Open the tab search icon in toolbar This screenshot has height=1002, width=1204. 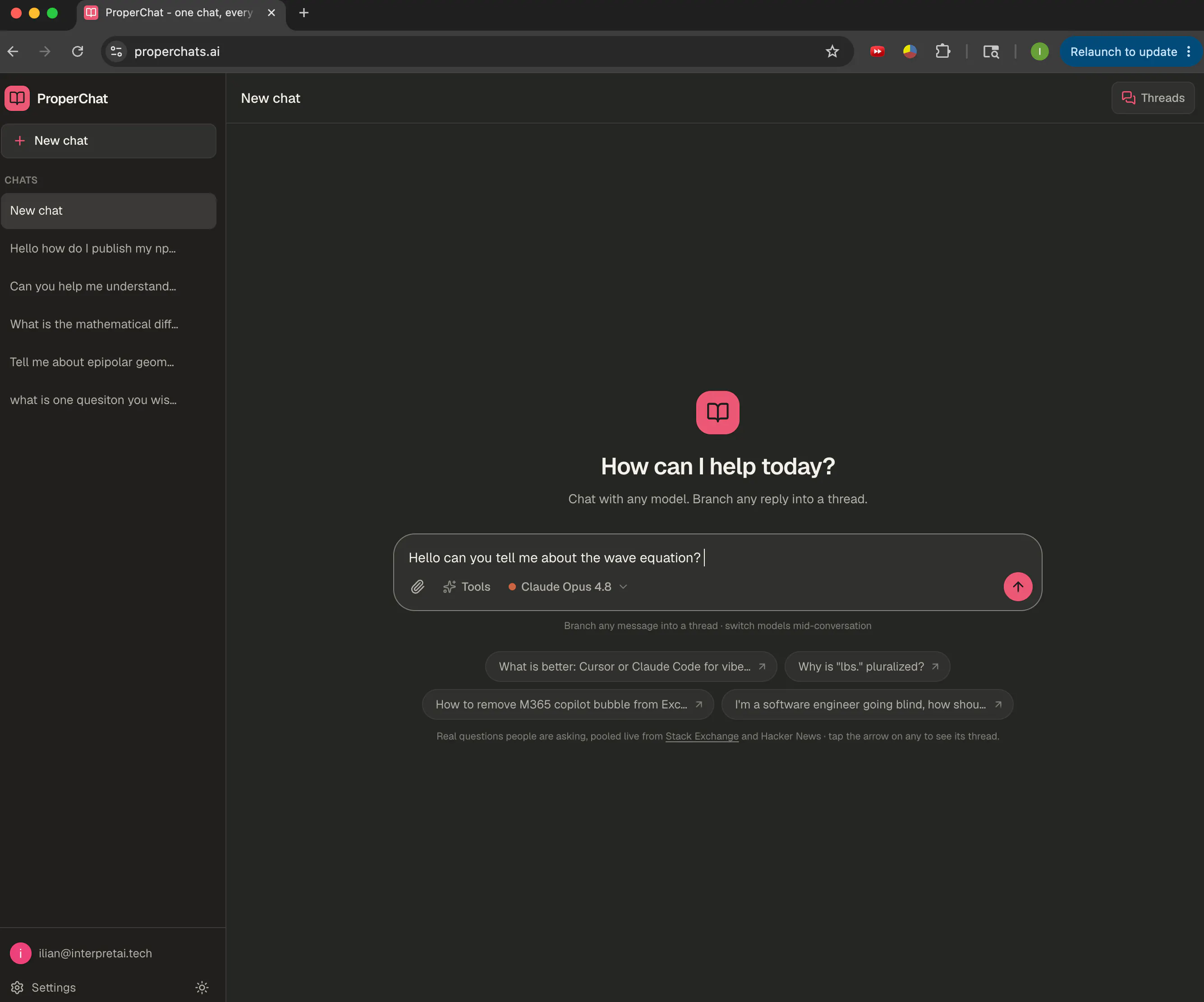pos(991,51)
